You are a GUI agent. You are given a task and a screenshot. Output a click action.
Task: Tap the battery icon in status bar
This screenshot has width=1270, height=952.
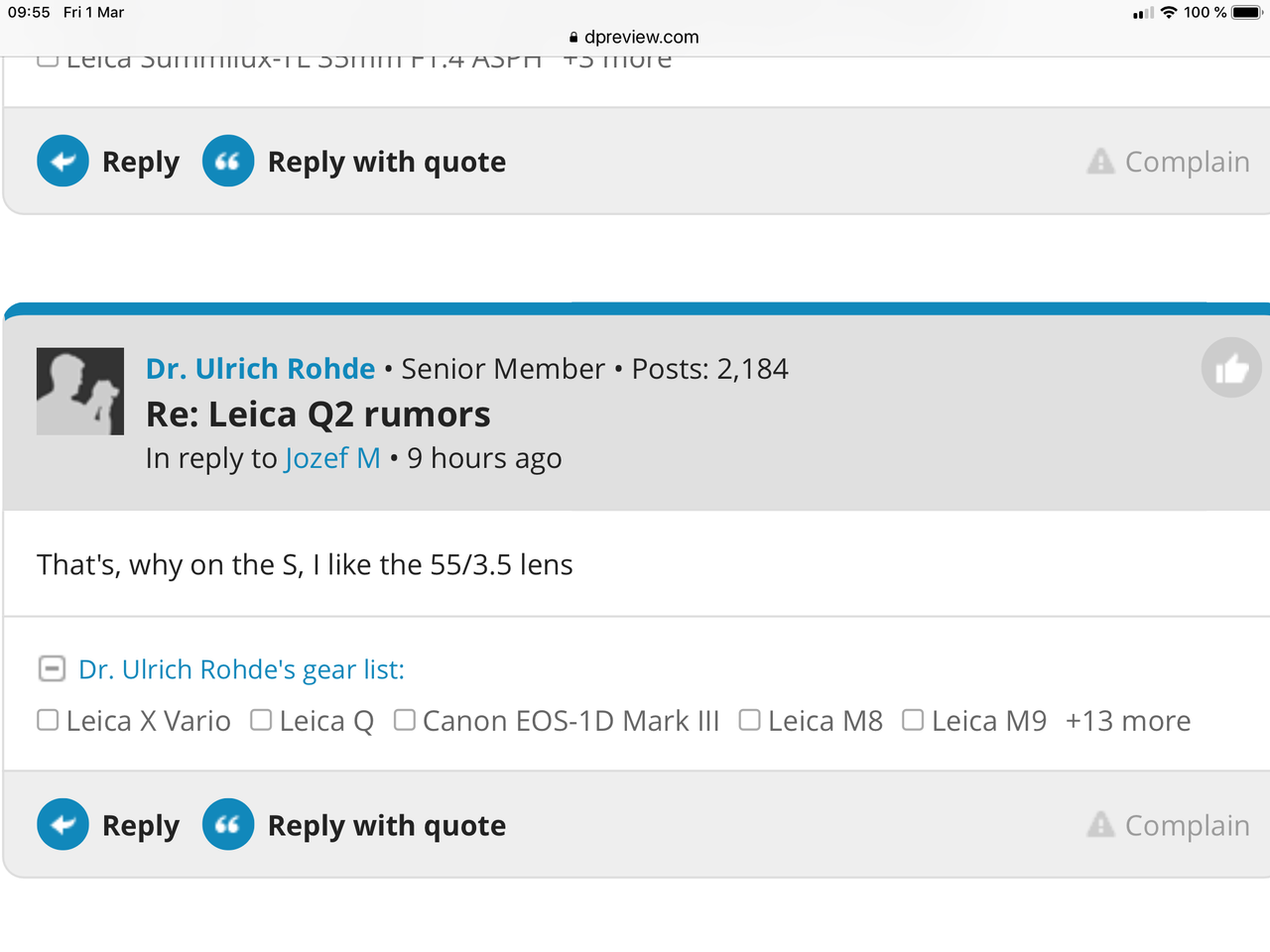[x=1246, y=13]
